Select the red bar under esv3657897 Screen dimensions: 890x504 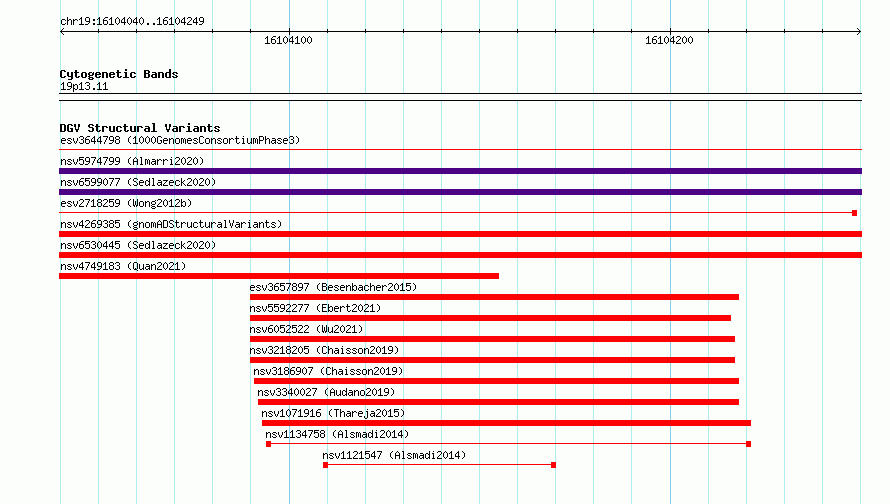click(494, 297)
